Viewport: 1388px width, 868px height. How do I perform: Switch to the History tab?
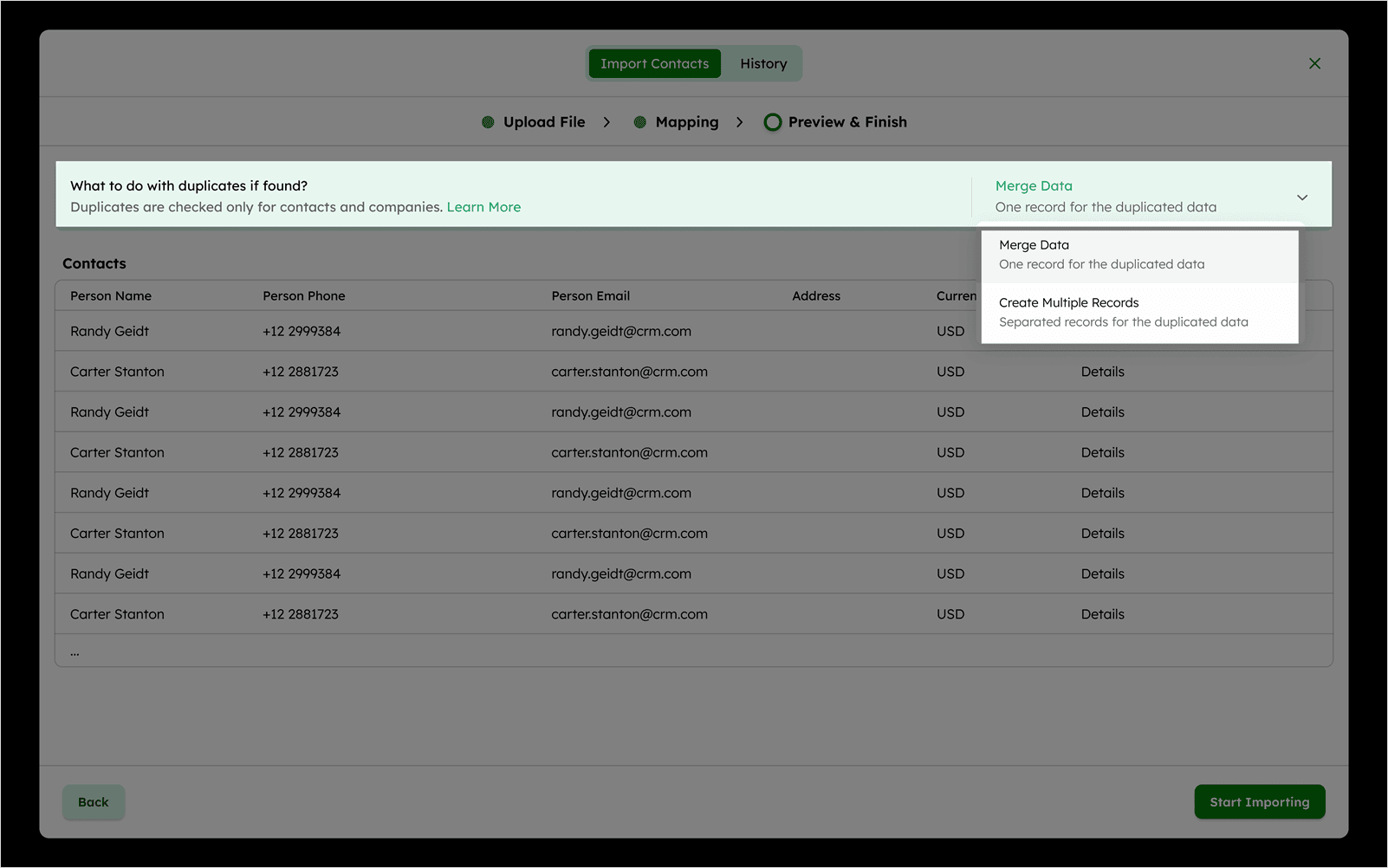click(x=762, y=64)
